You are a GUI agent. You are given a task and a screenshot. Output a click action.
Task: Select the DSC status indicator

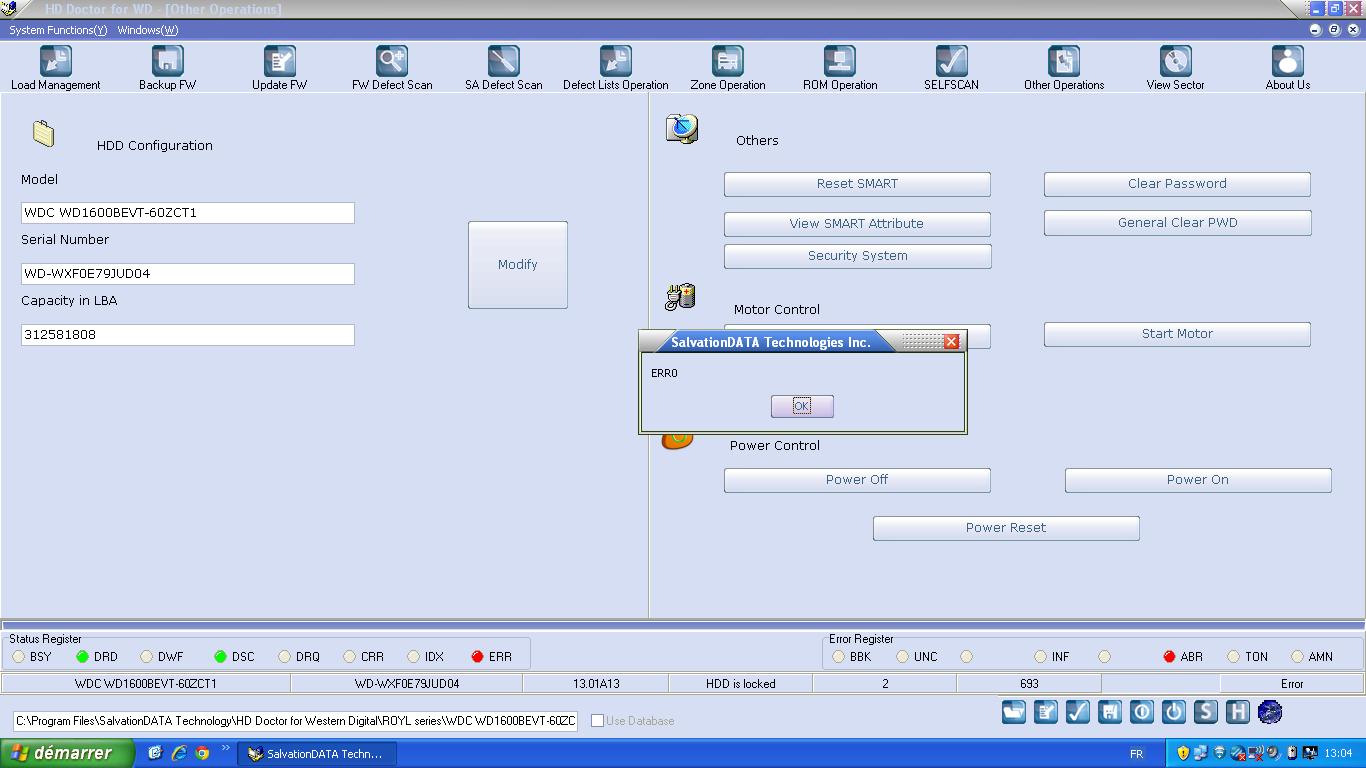[x=220, y=657]
